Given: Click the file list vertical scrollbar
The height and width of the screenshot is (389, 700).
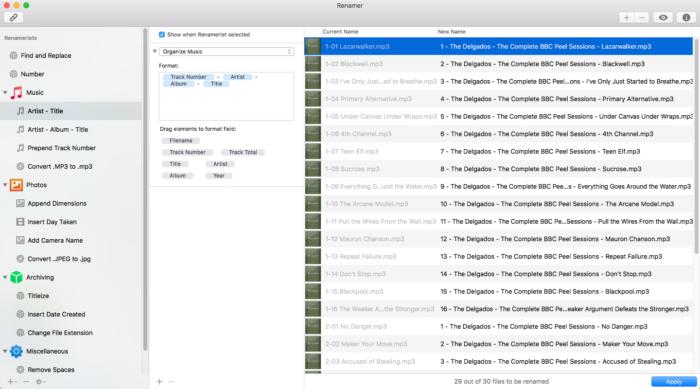Looking at the screenshot, I should pyautogui.click(x=696, y=145).
